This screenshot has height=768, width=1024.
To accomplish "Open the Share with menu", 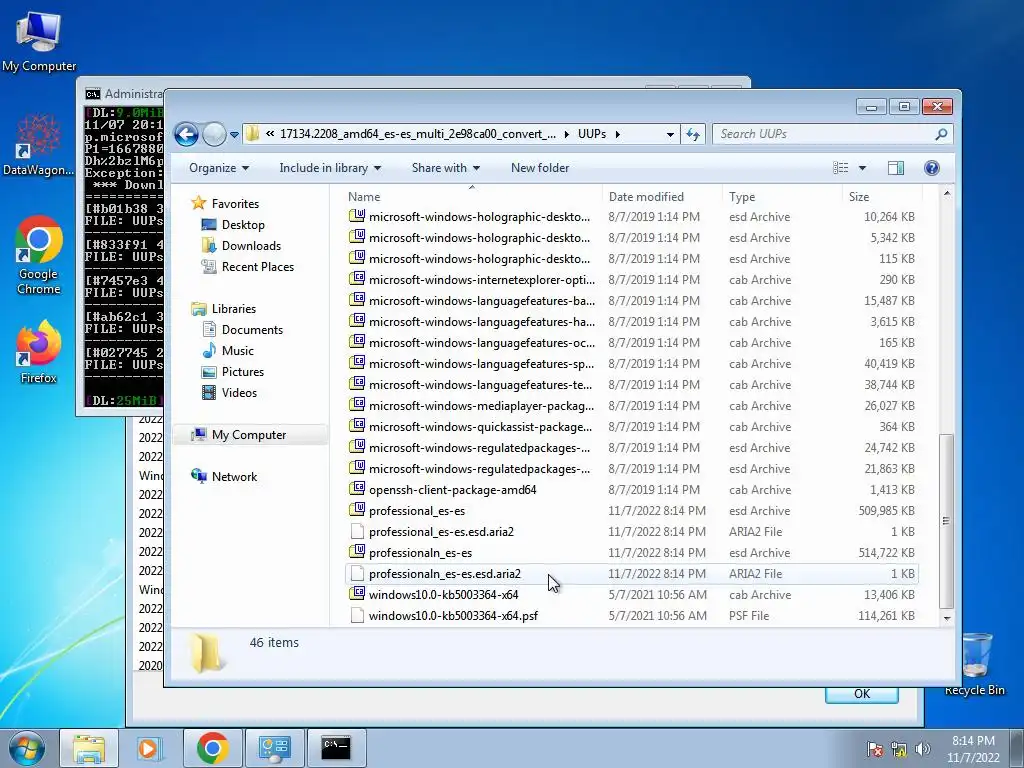I will coord(445,168).
